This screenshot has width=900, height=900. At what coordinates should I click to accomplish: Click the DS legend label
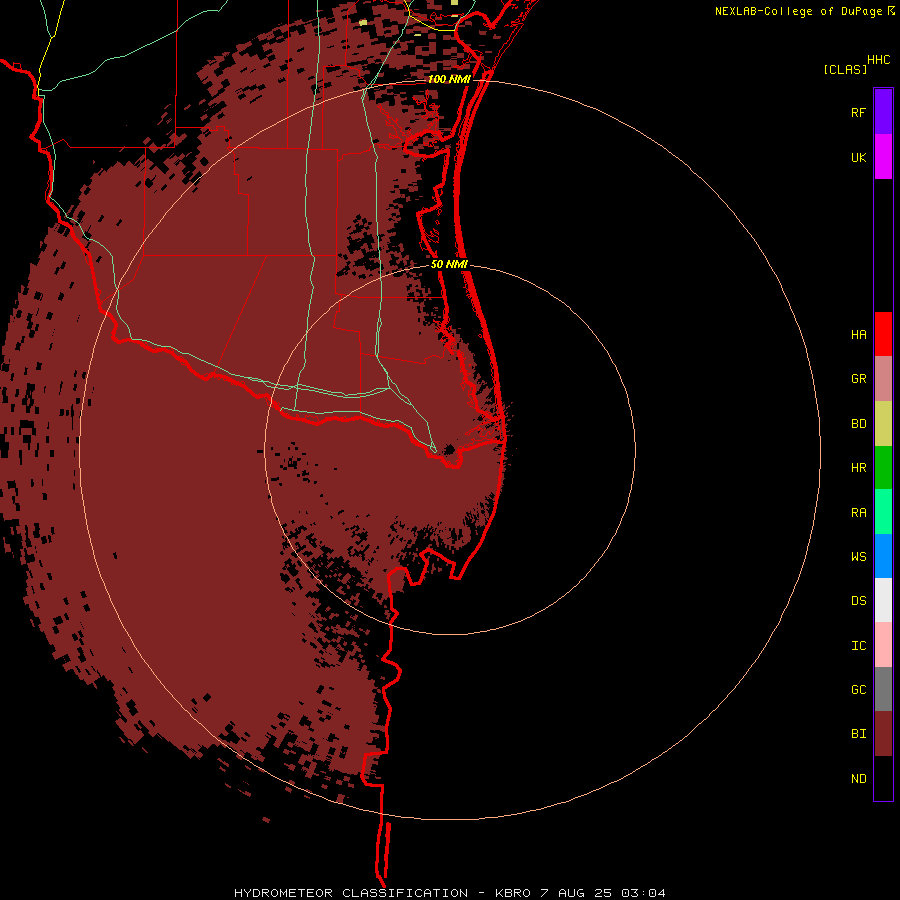coord(858,601)
